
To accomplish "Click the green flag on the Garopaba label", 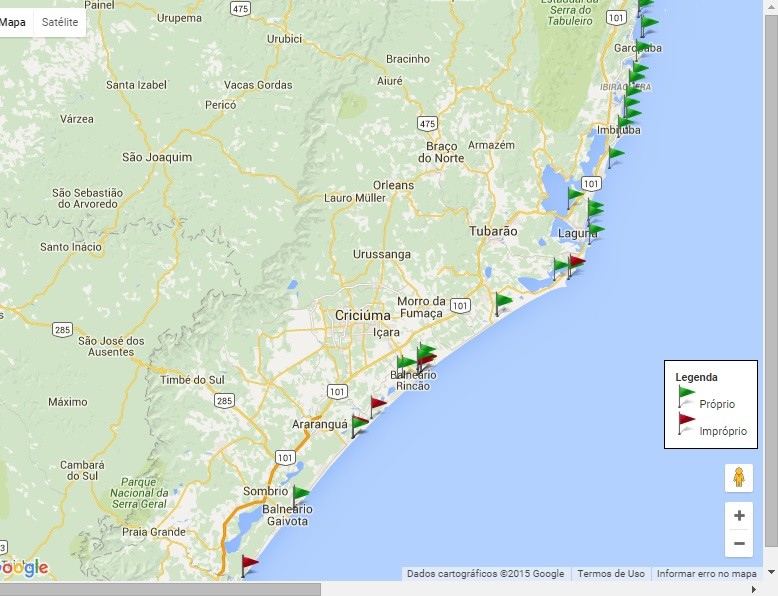I will coord(642,50).
